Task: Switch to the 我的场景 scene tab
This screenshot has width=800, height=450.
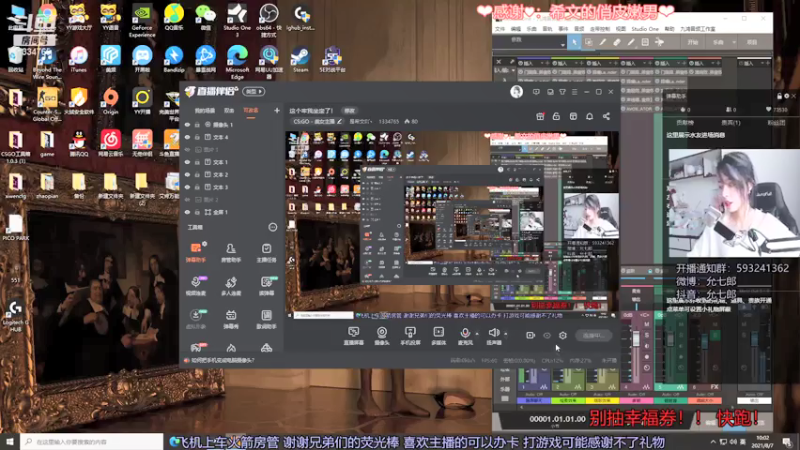Action: [205, 111]
